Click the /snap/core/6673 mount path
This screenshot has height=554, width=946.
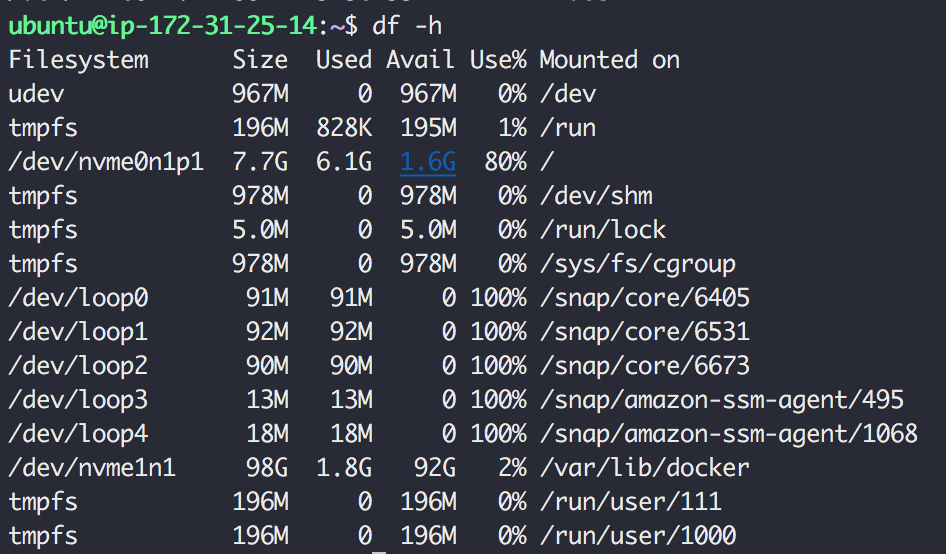click(x=644, y=366)
